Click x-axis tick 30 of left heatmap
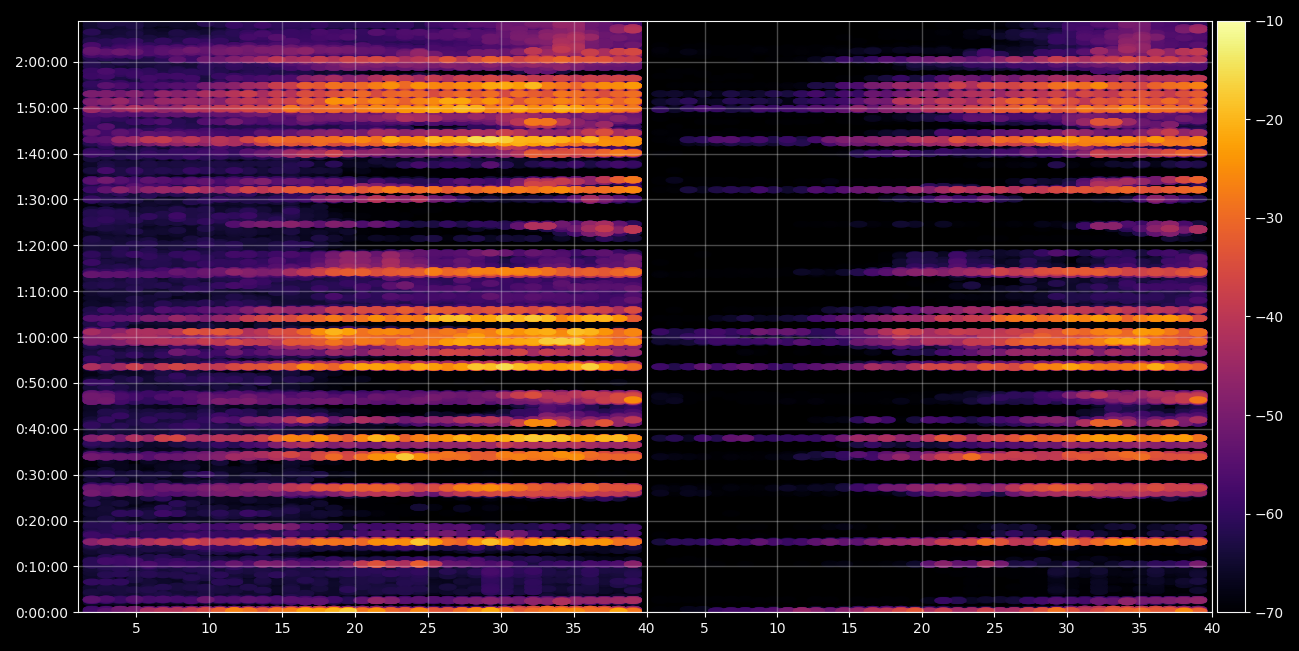 click(x=501, y=628)
